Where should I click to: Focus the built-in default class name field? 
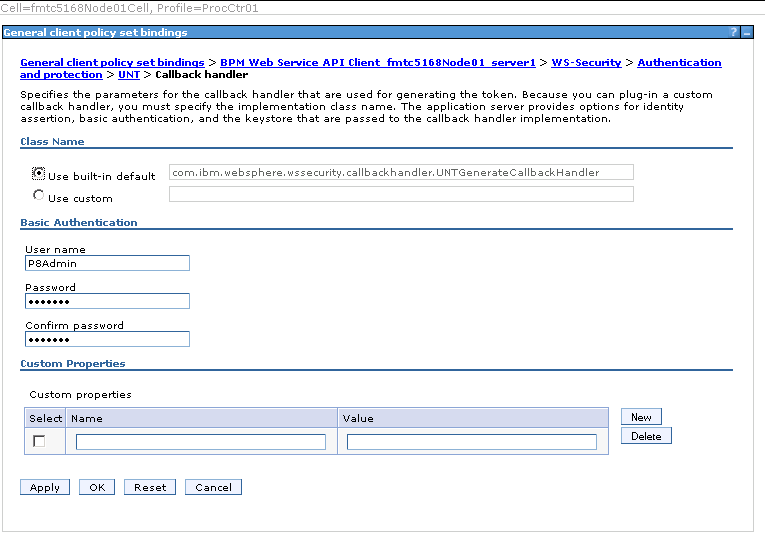401,172
